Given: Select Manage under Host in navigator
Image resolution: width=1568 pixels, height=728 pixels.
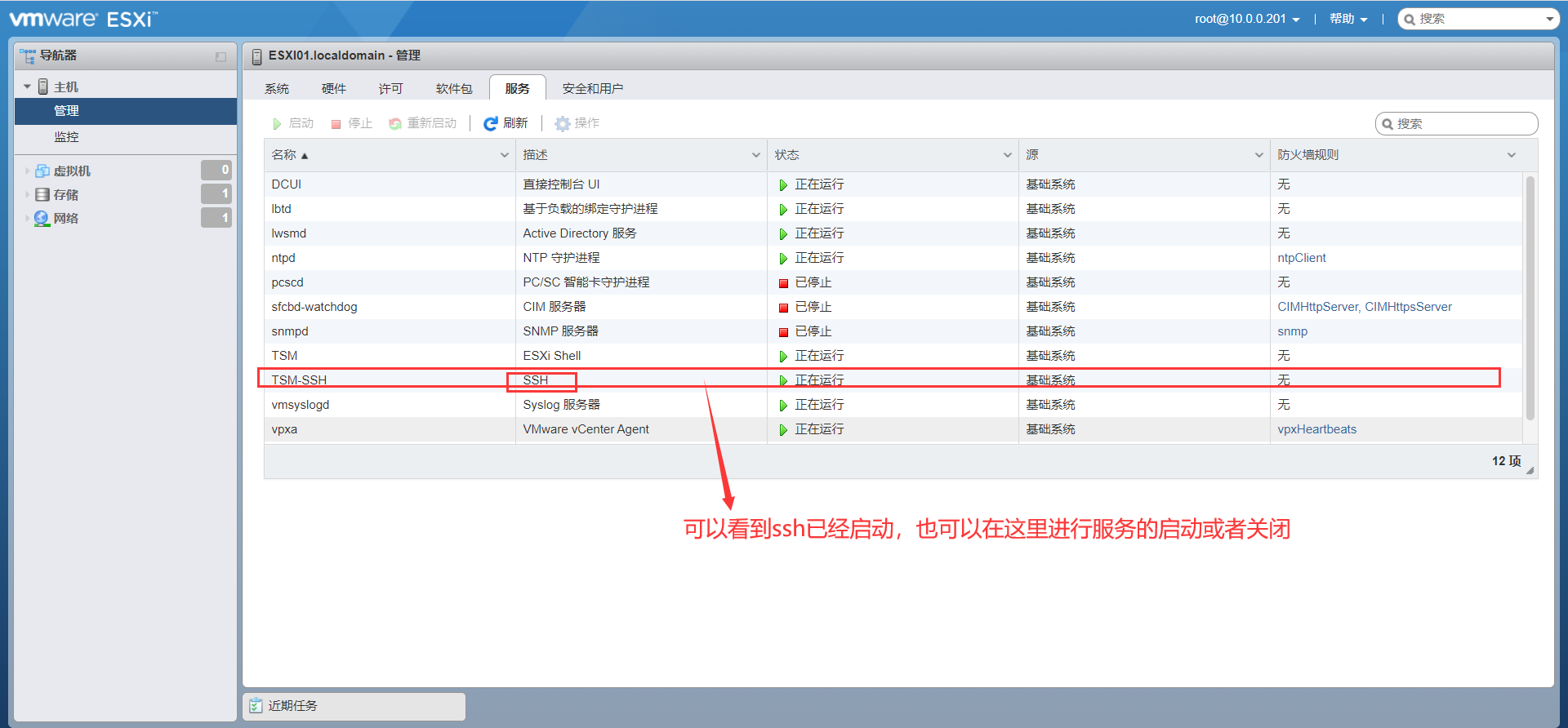Looking at the screenshot, I should point(126,111).
